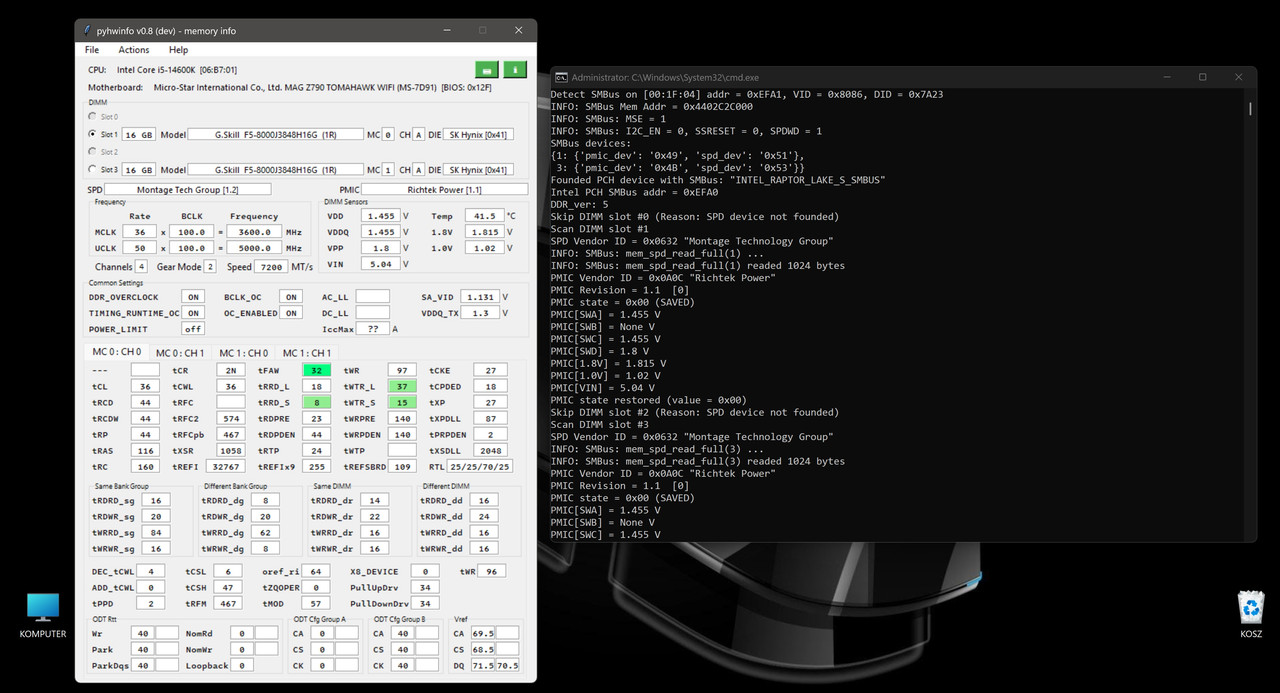Minimize the pyhwinfo window

[445, 31]
